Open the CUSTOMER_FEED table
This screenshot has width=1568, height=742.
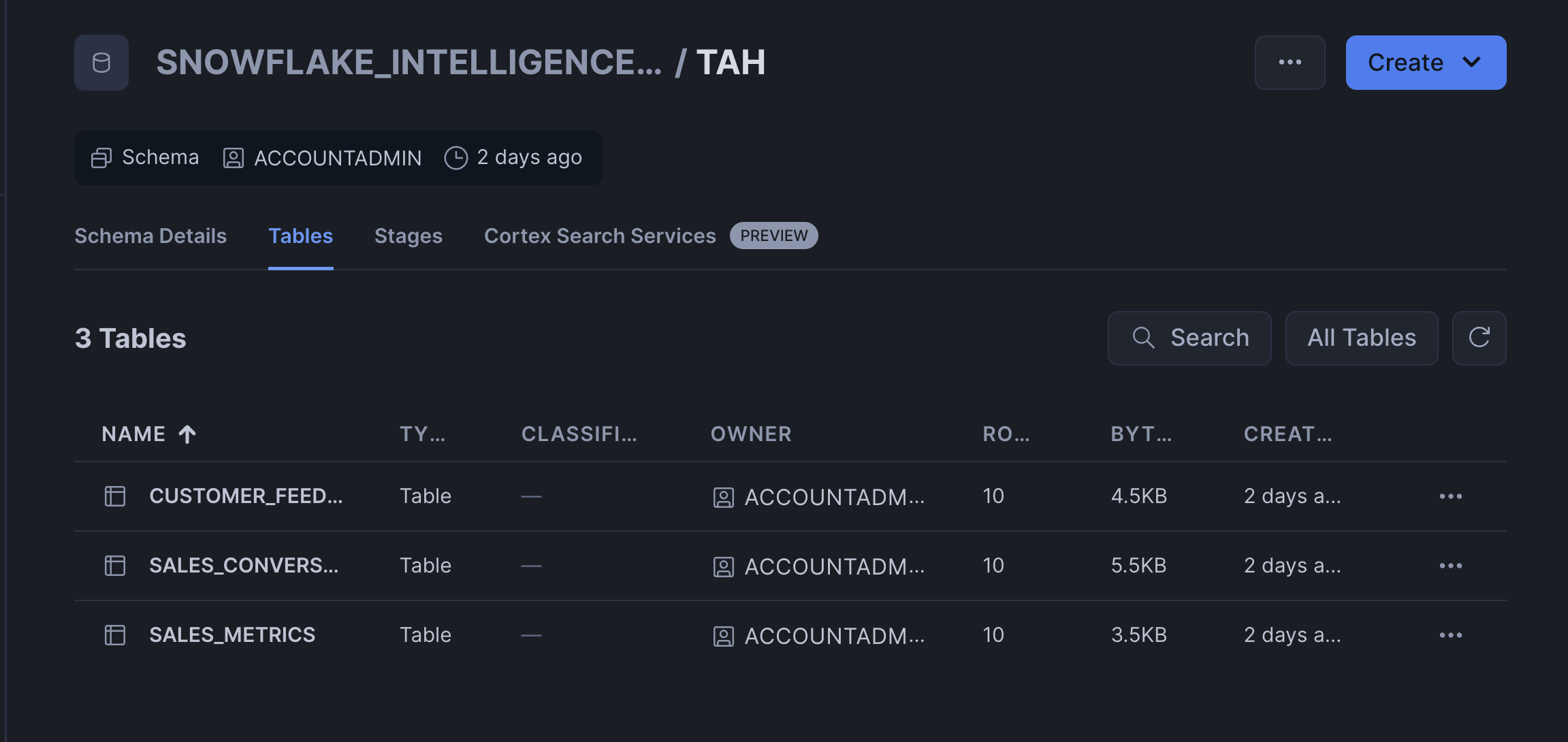pos(246,496)
